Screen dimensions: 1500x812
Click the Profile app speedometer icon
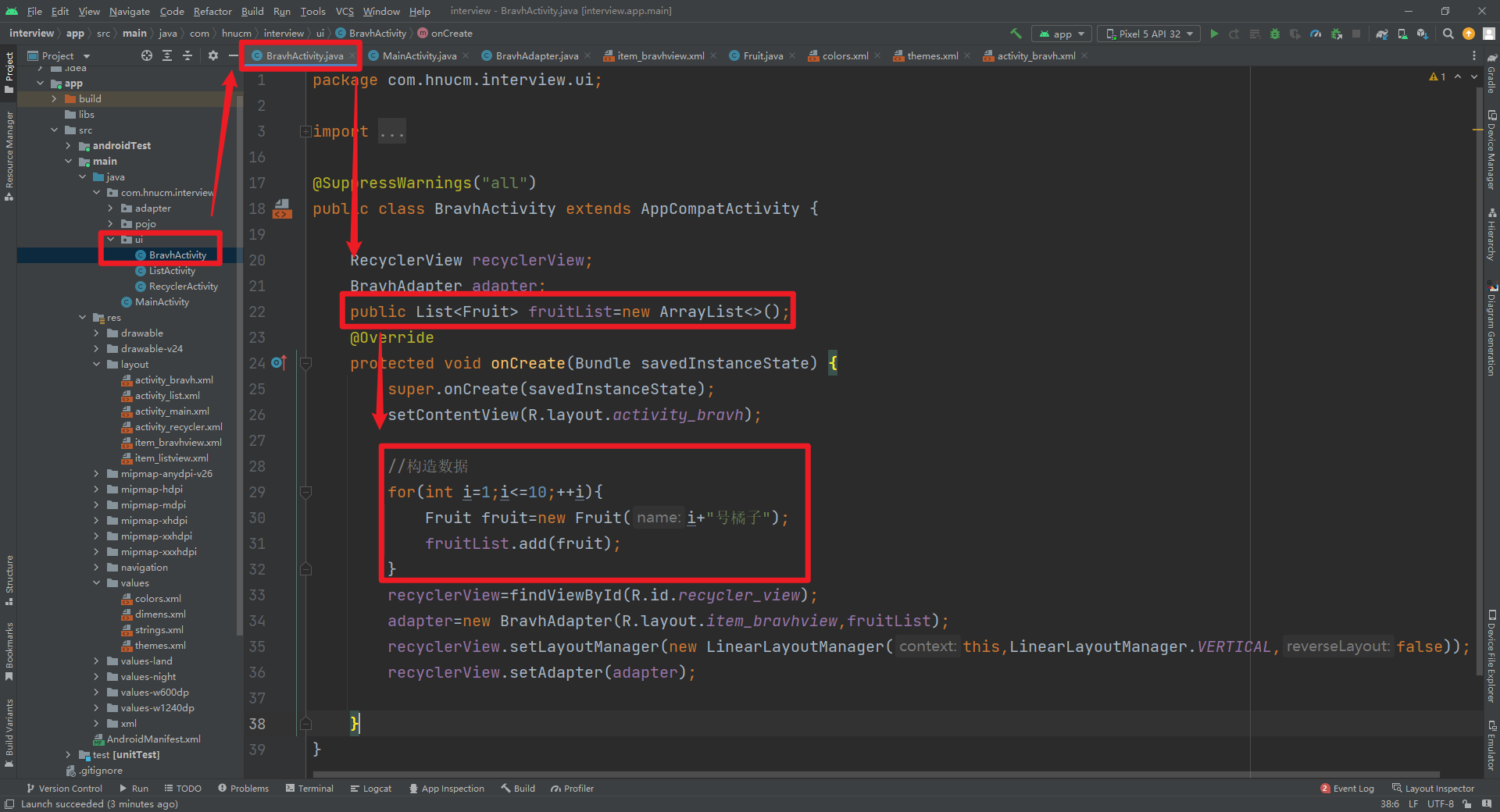[1316, 34]
